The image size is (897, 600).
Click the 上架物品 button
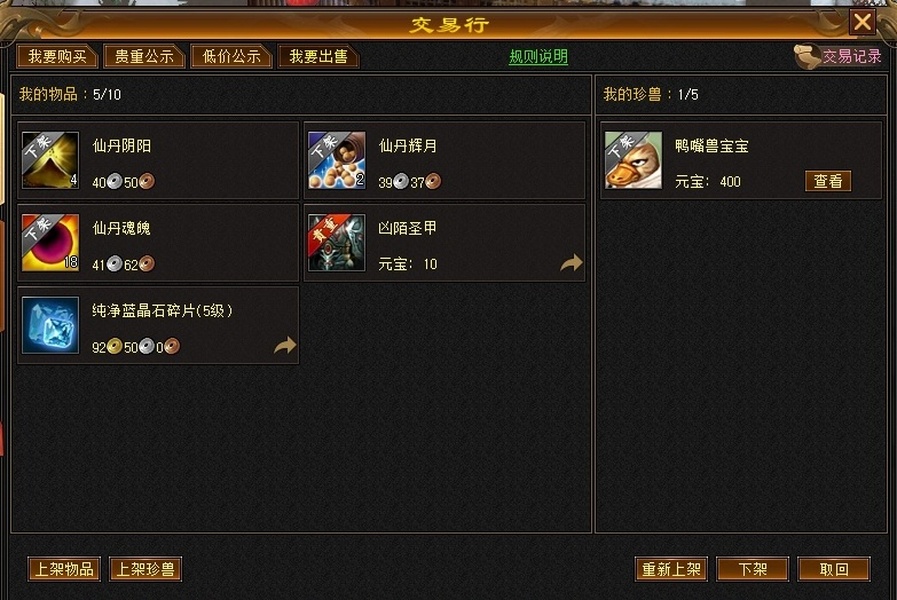[x=64, y=569]
